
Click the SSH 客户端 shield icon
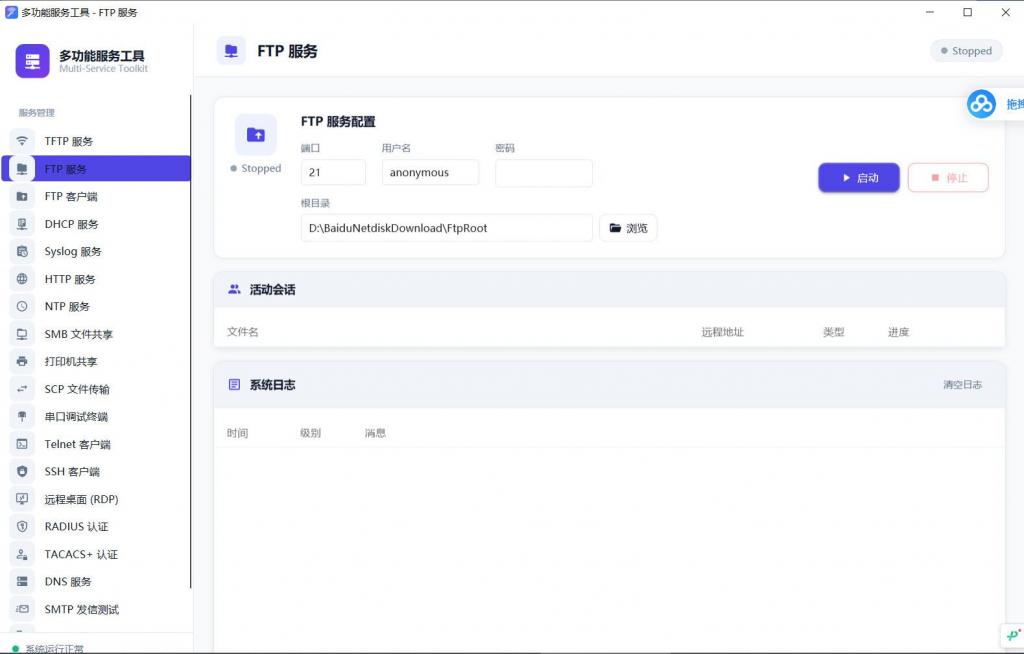[x=22, y=472]
